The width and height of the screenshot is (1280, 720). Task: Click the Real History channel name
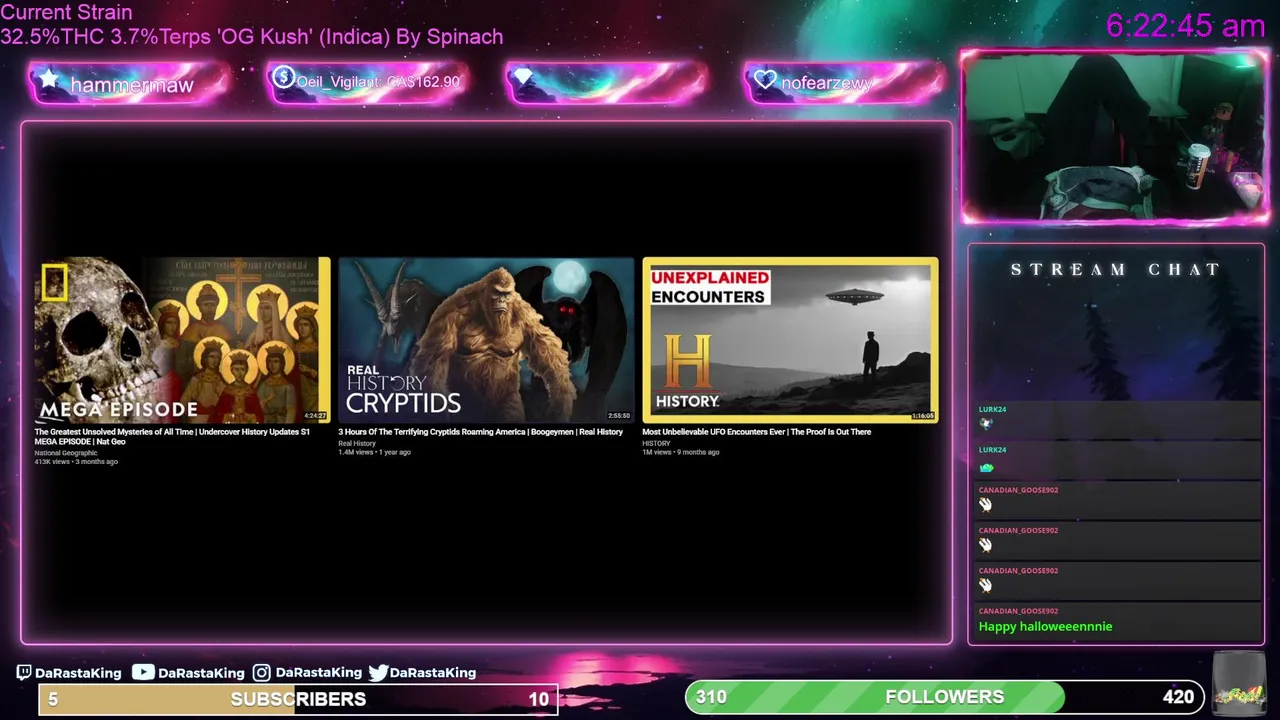357,443
